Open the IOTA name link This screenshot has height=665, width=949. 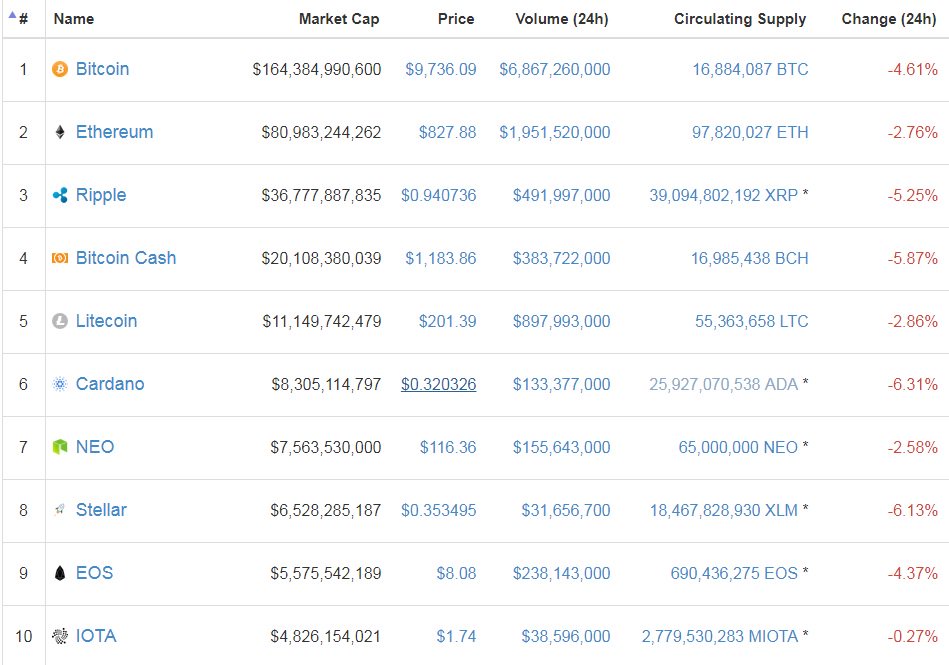(x=96, y=635)
